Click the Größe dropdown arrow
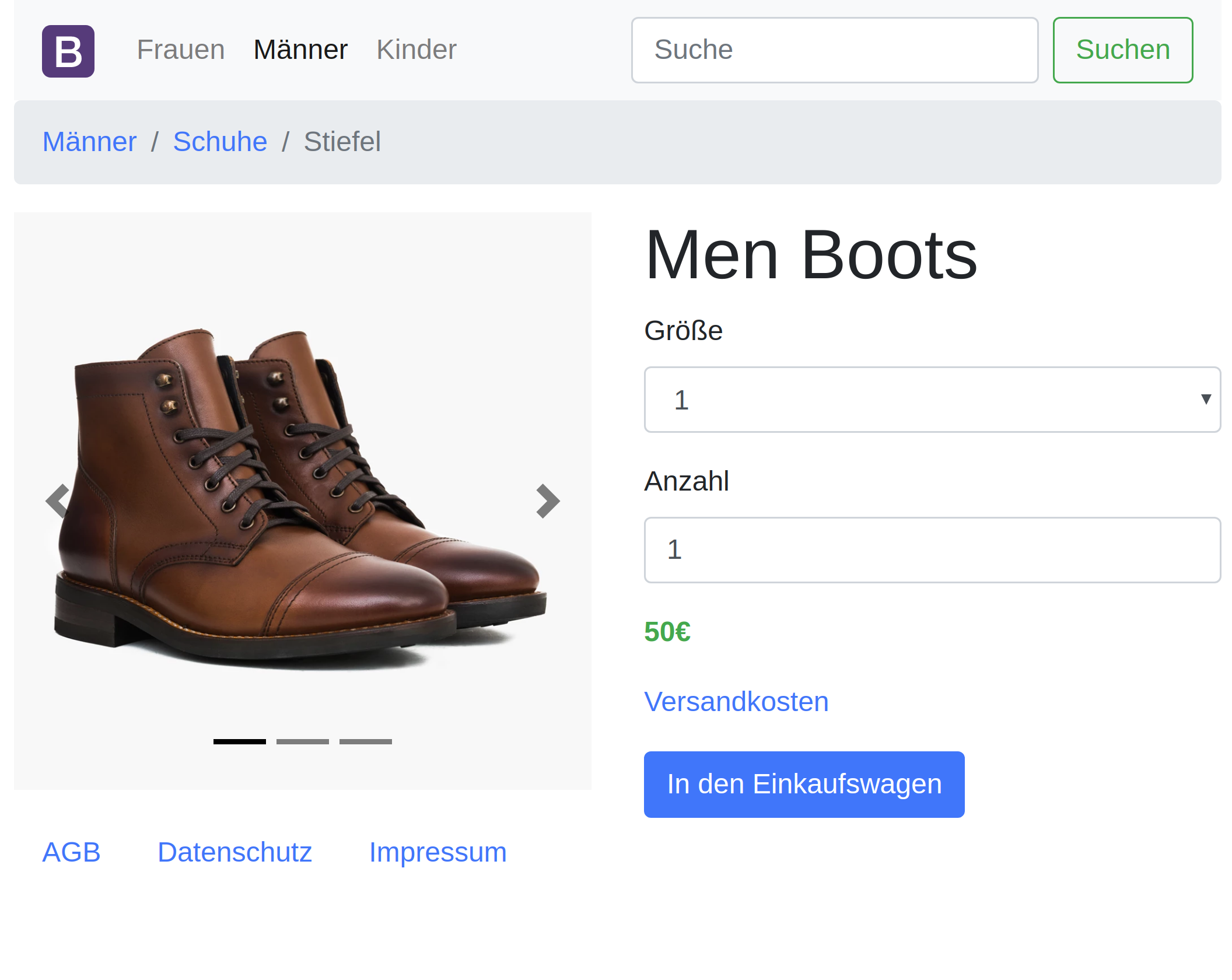Screen dimensions: 1232x980 [x=1206, y=400]
